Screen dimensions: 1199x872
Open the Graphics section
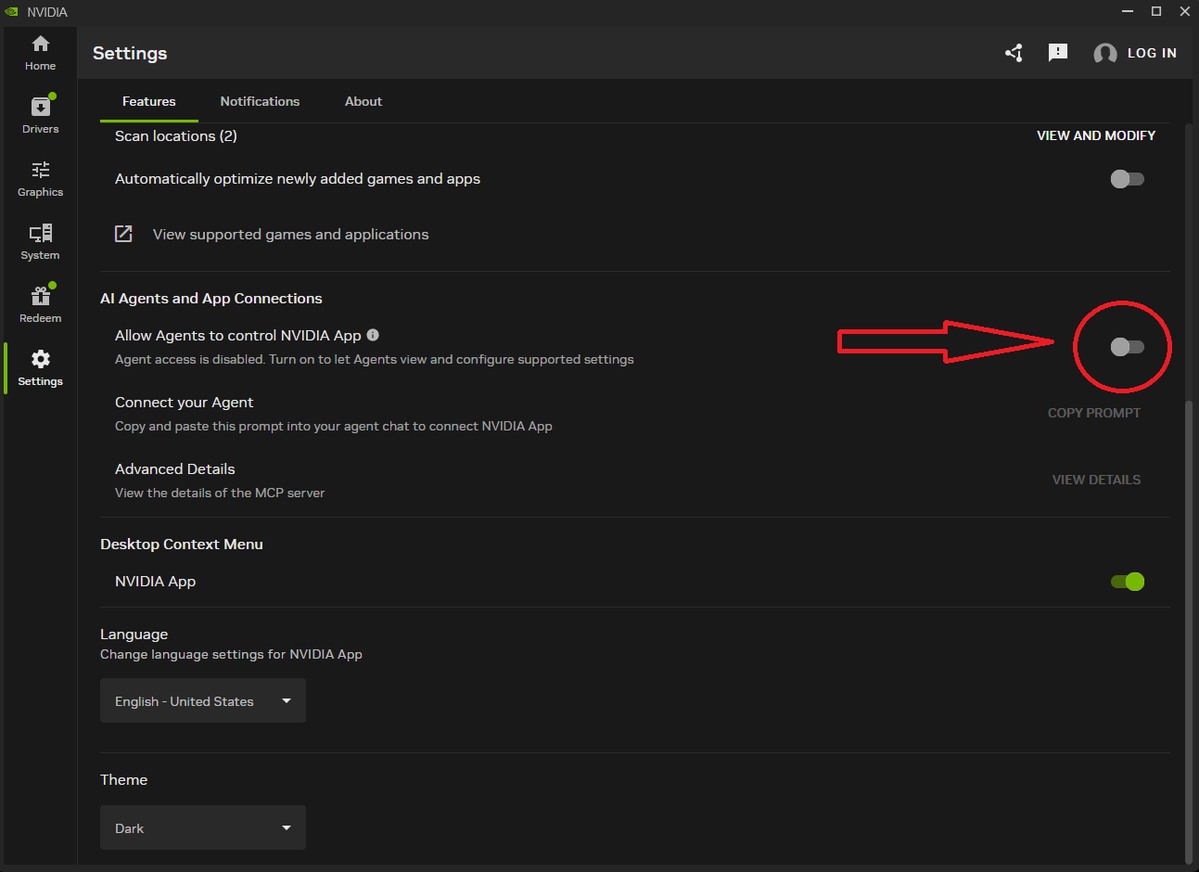(40, 179)
